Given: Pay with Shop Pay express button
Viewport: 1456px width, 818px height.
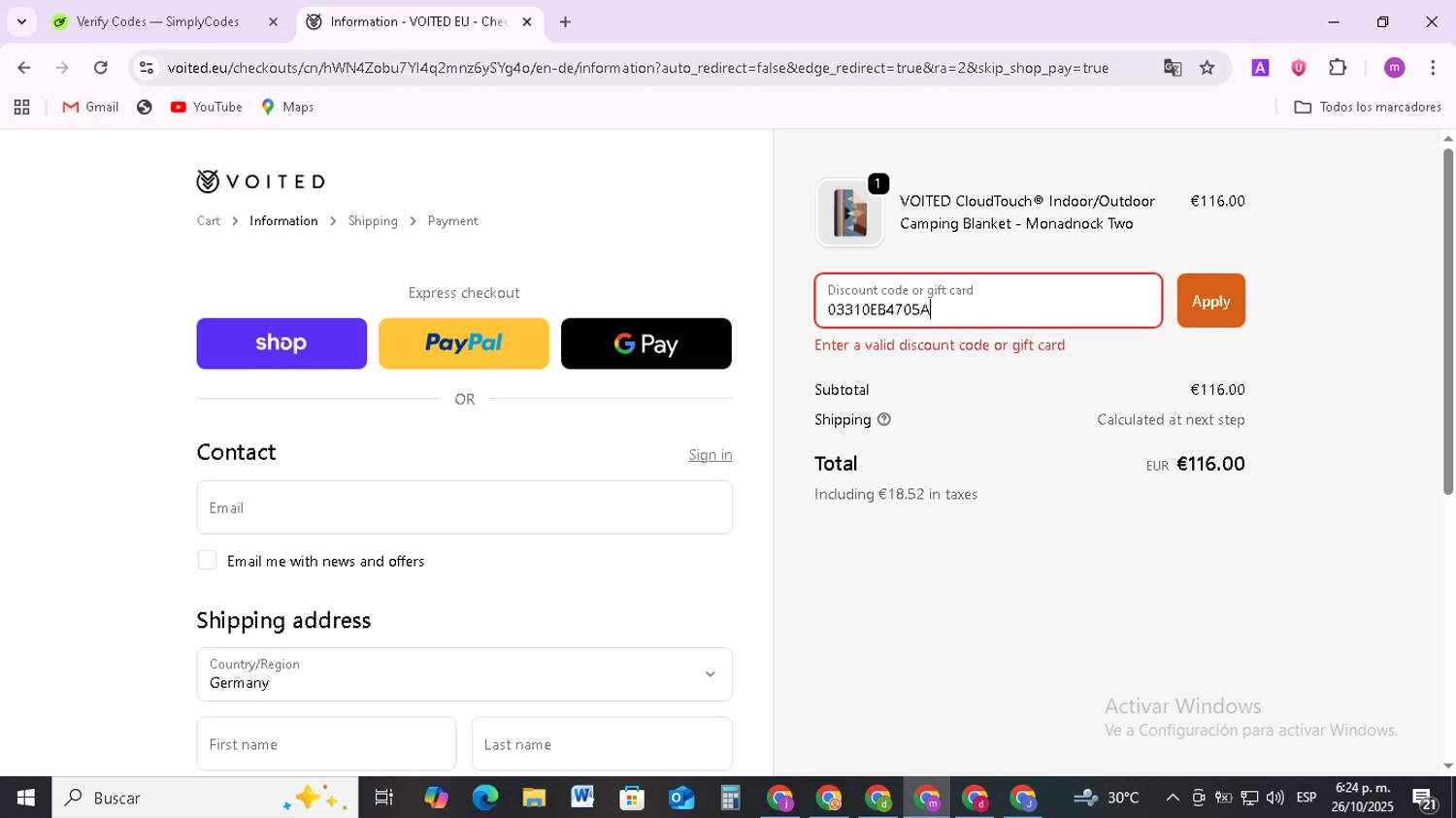Looking at the screenshot, I should [281, 344].
